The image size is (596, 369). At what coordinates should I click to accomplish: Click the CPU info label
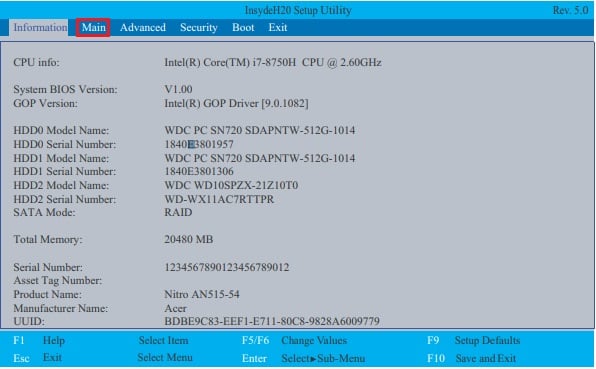[x=36, y=62]
